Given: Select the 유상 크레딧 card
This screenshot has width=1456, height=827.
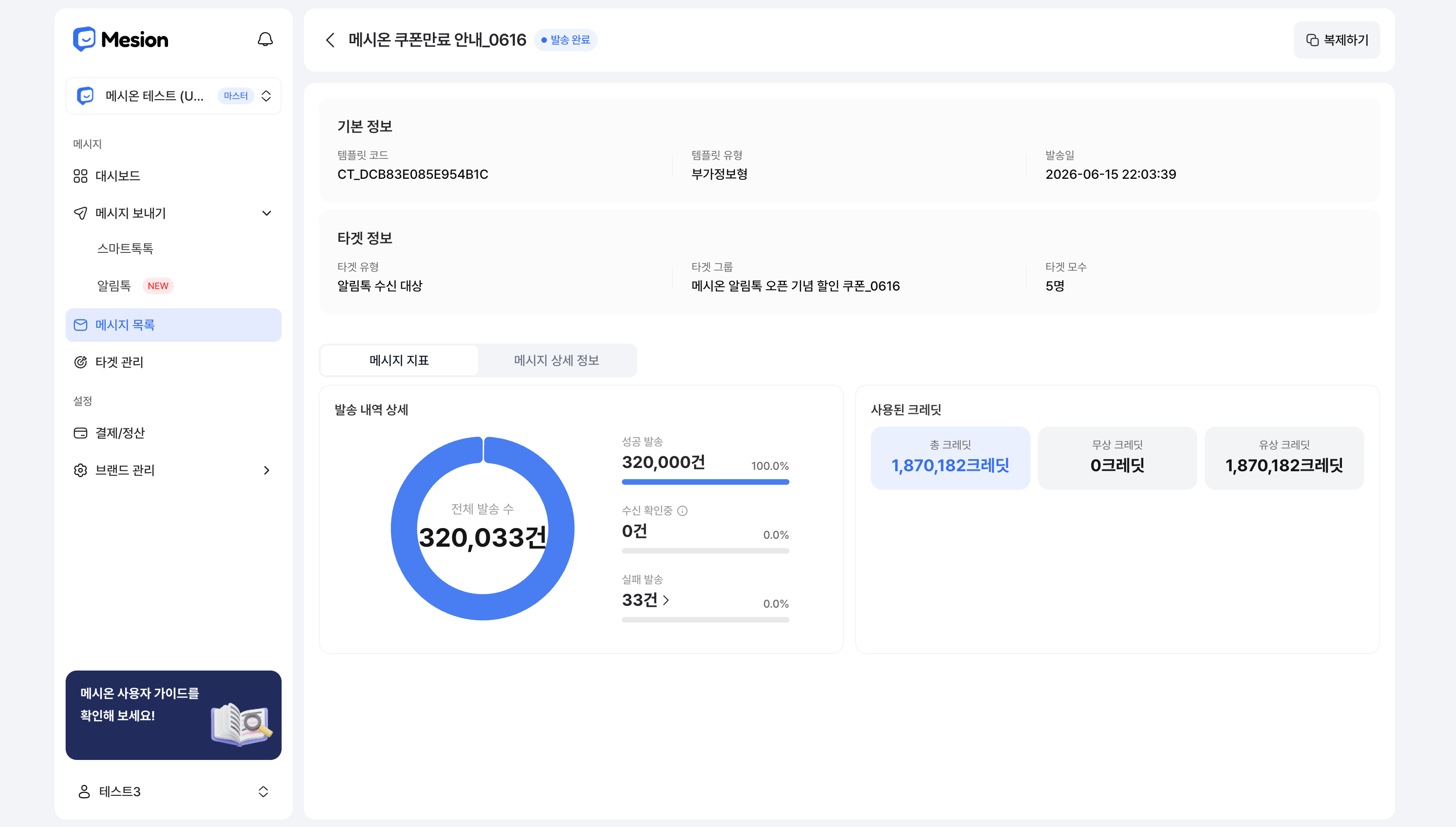Looking at the screenshot, I should 1284,458.
